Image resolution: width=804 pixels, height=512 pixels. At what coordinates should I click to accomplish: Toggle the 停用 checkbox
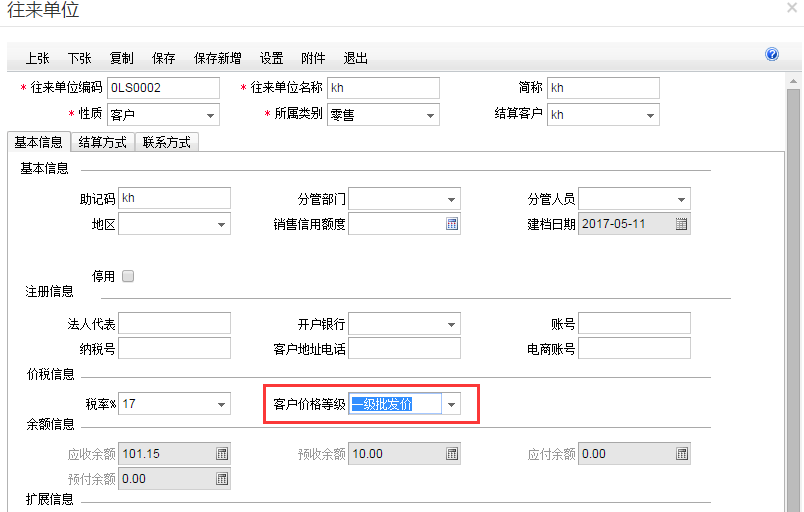point(127,276)
